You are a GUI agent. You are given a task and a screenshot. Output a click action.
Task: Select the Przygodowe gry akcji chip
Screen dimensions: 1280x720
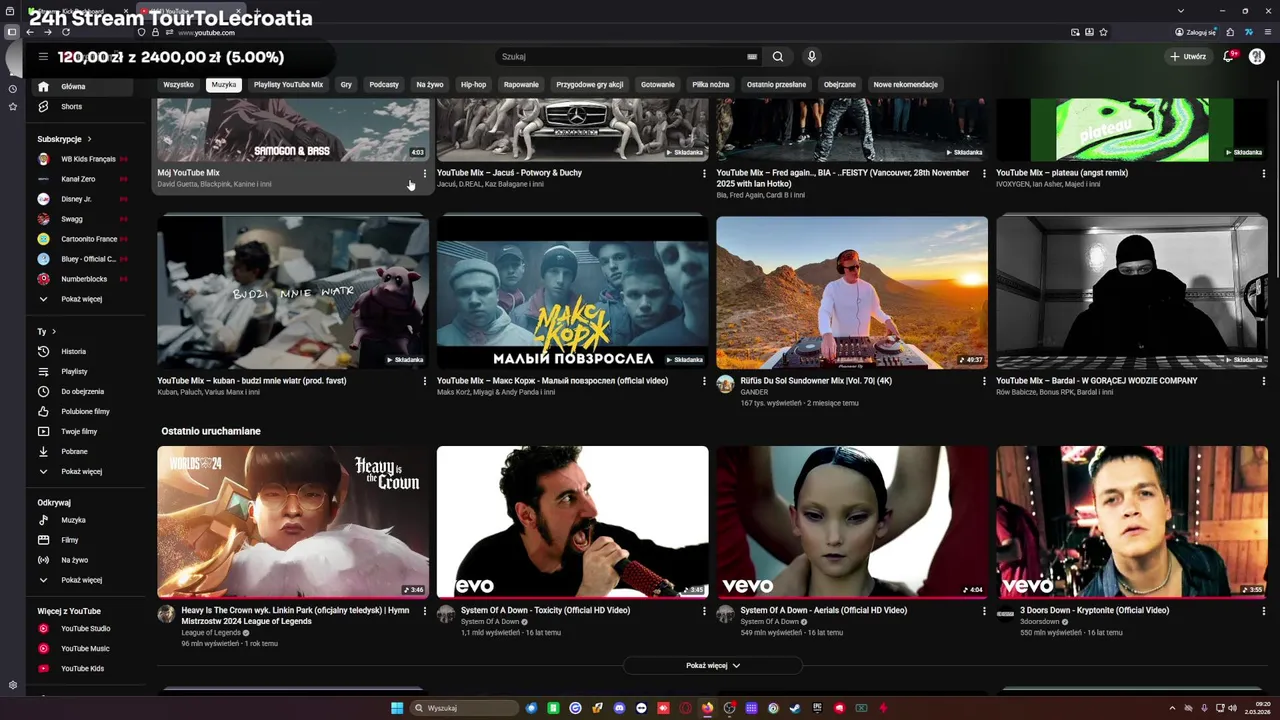click(590, 85)
